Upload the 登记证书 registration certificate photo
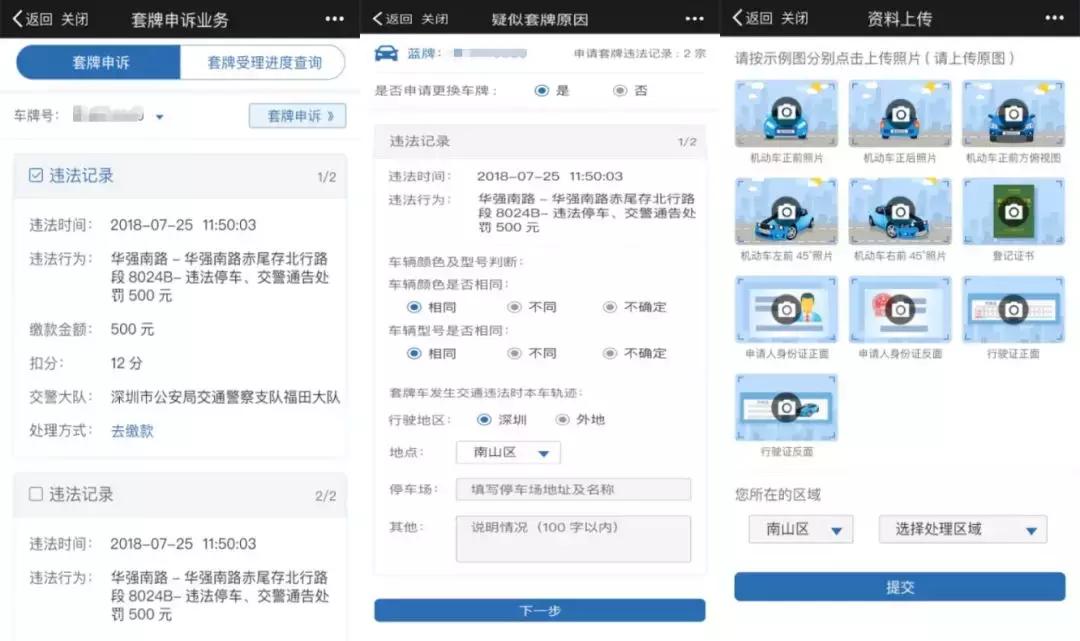 pyautogui.click(x=1012, y=212)
